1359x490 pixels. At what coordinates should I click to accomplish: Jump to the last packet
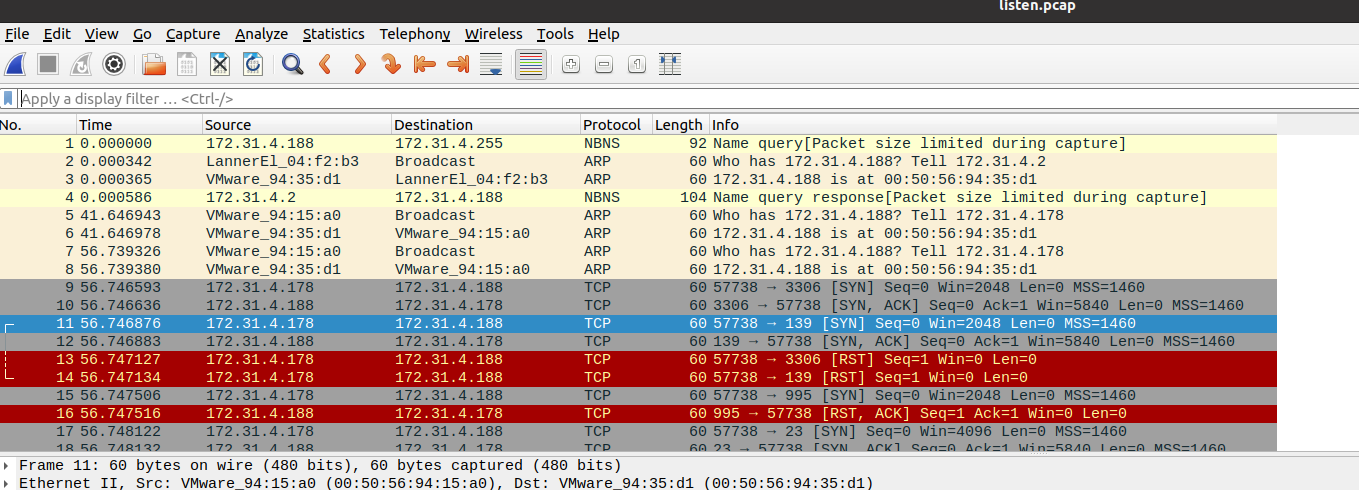[x=458, y=65]
